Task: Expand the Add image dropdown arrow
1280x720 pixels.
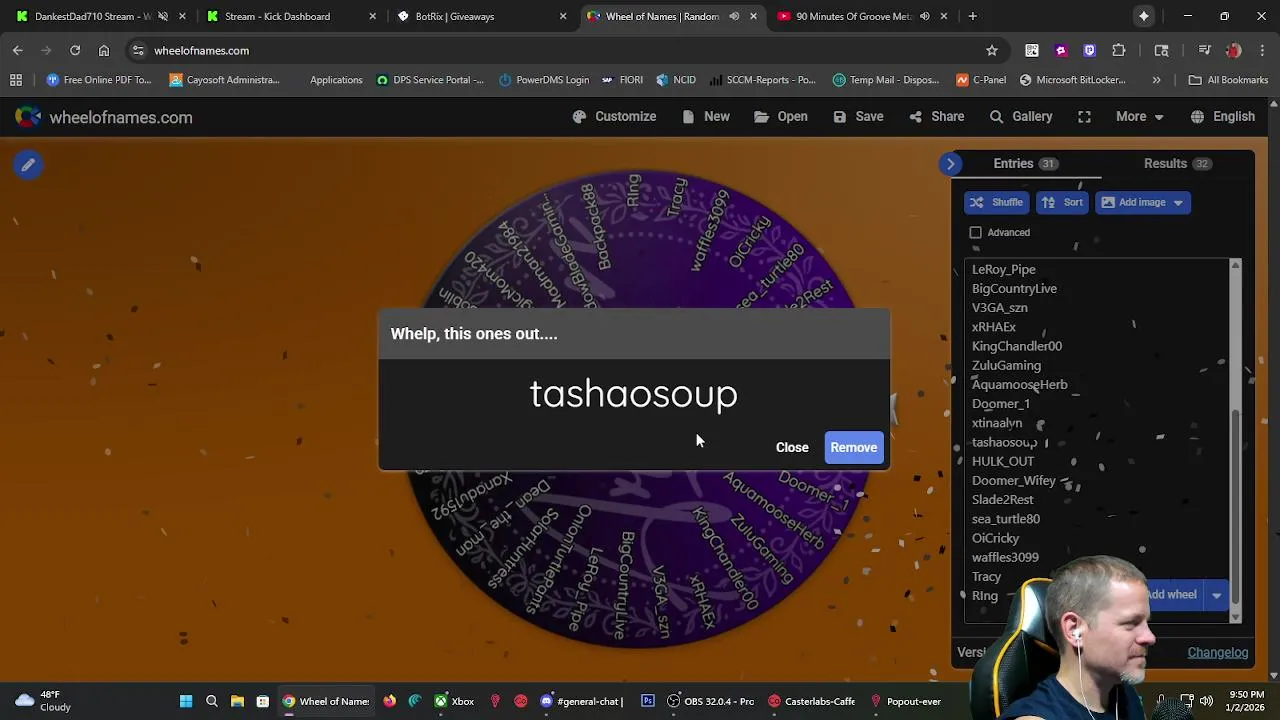Action: [1178, 202]
